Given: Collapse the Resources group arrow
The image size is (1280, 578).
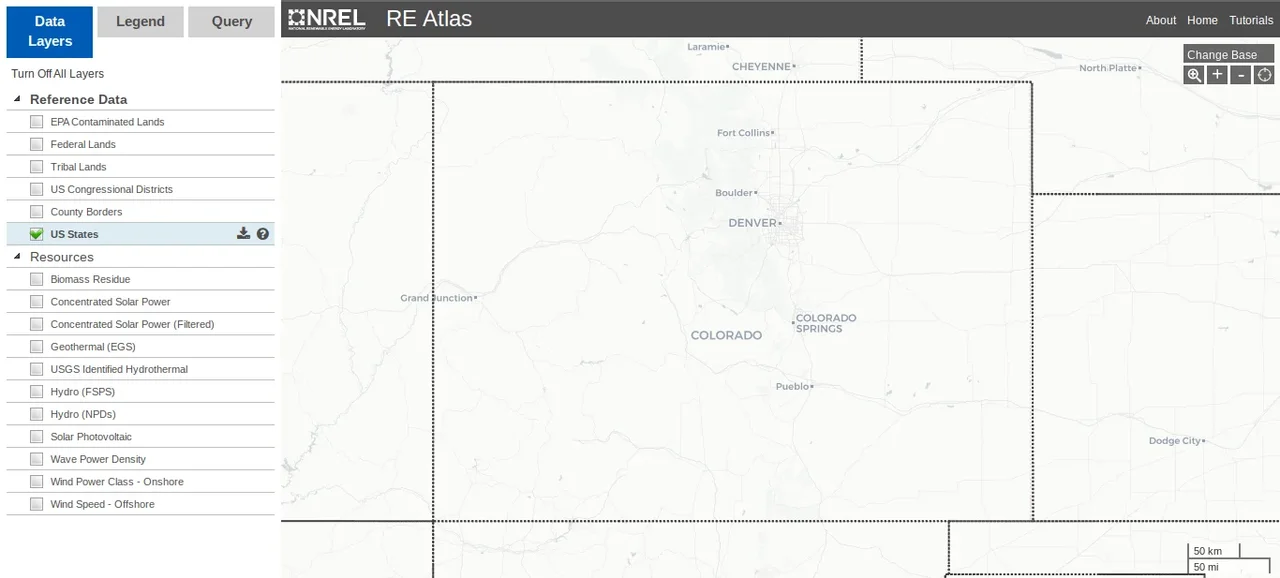Looking at the screenshot, I should (x=17, y=257).
